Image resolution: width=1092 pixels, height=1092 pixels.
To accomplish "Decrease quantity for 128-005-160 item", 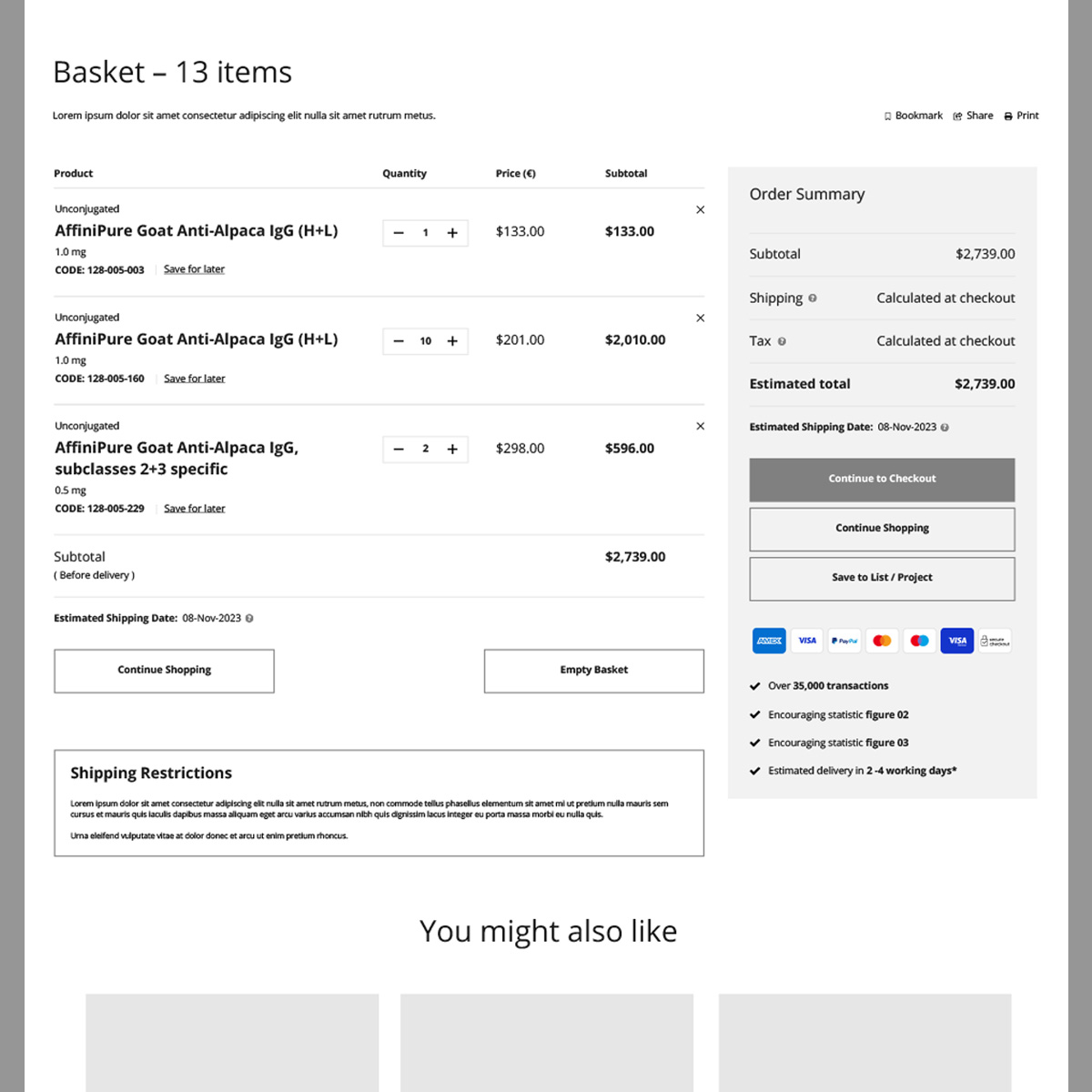I will point(399,341).
